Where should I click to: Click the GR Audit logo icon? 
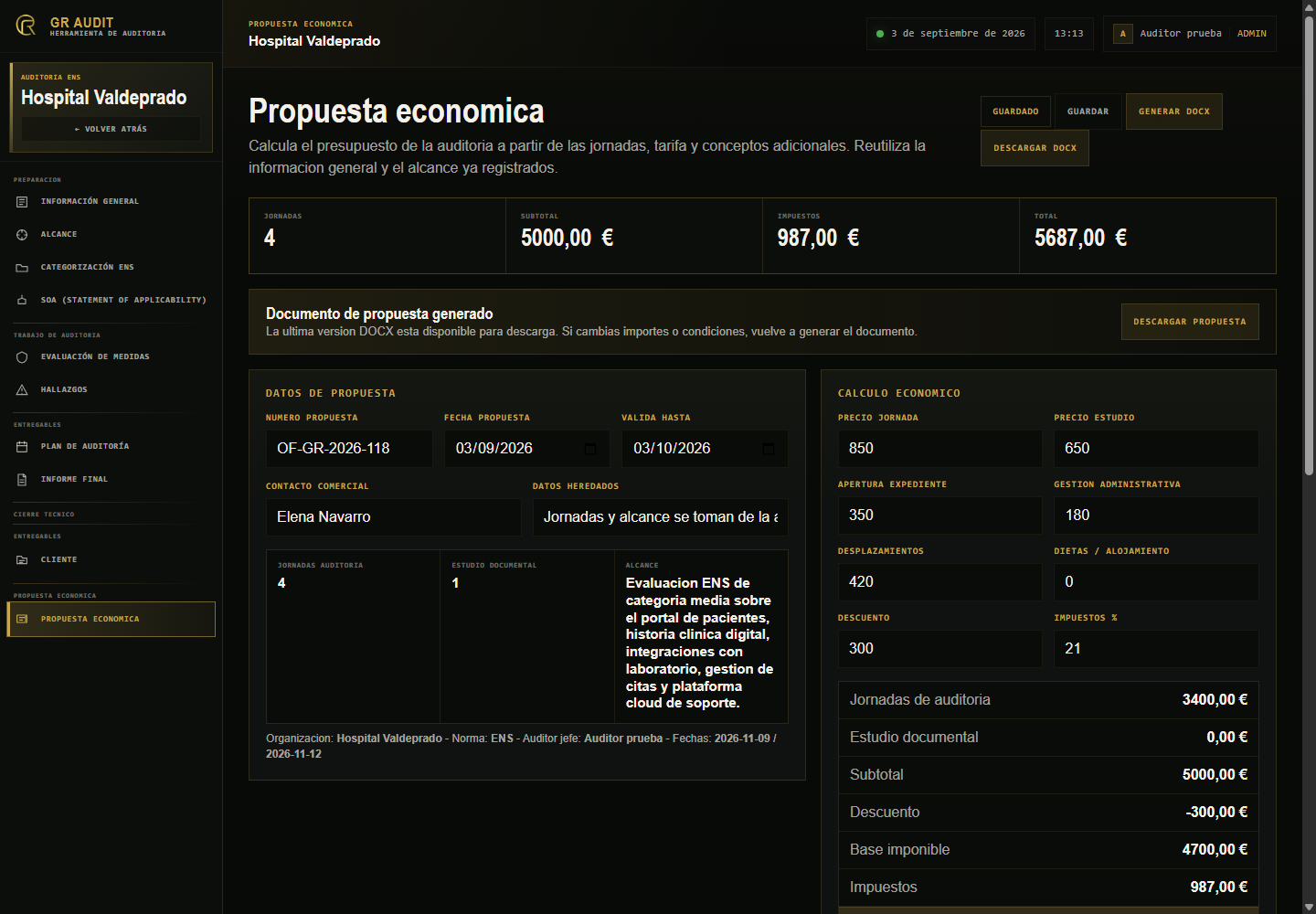[x=26, y=26]
